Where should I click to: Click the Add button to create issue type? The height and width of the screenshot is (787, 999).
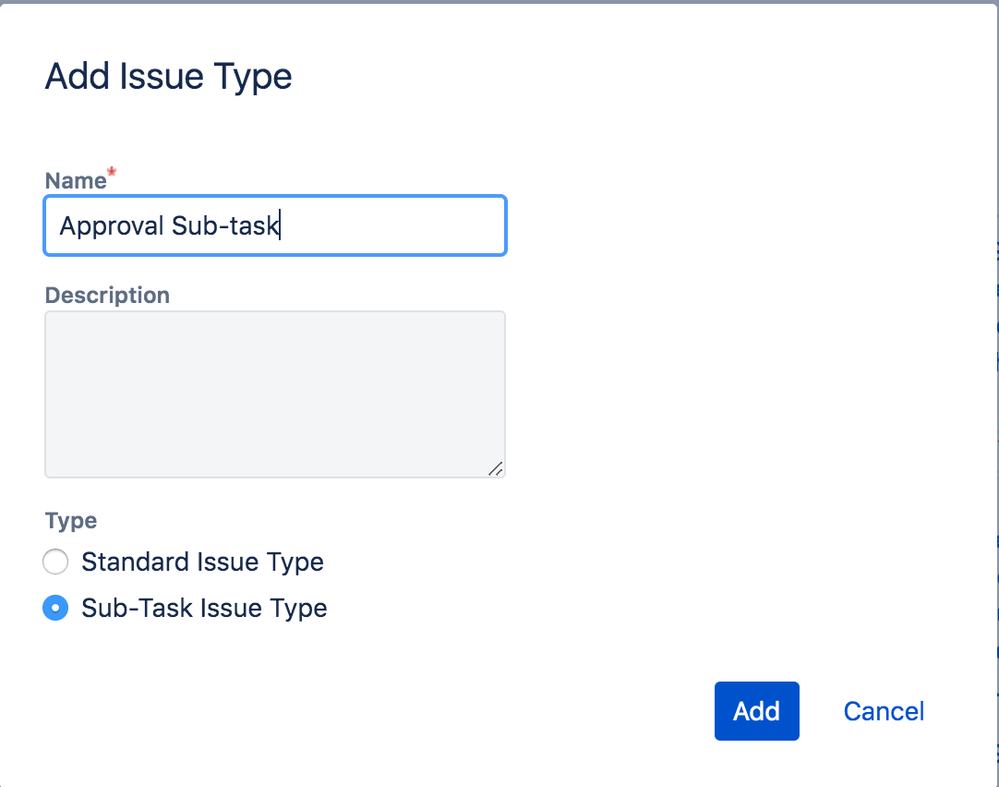click(756, 711)
